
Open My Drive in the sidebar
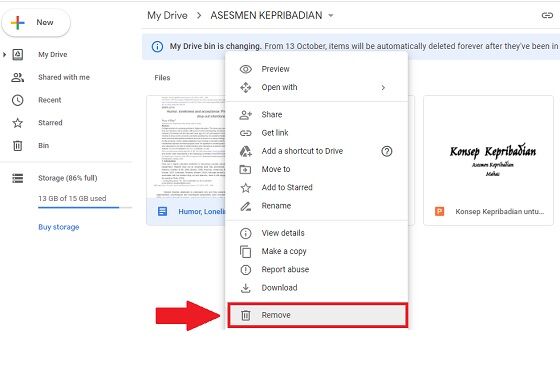click(52, 55)
